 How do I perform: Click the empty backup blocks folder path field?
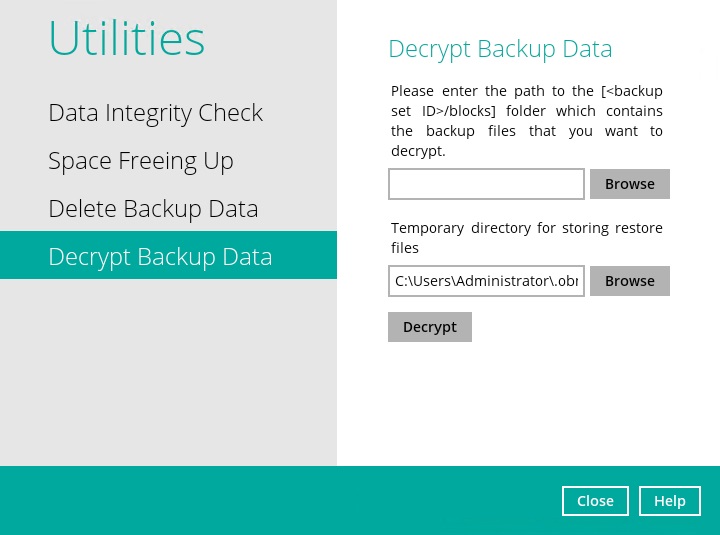pos(486,184)
